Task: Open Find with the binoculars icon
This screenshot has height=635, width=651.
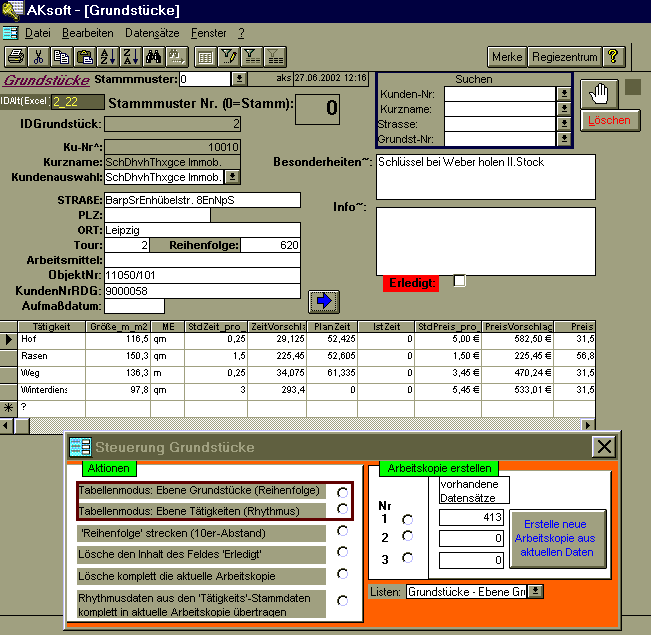Action: 154,57
